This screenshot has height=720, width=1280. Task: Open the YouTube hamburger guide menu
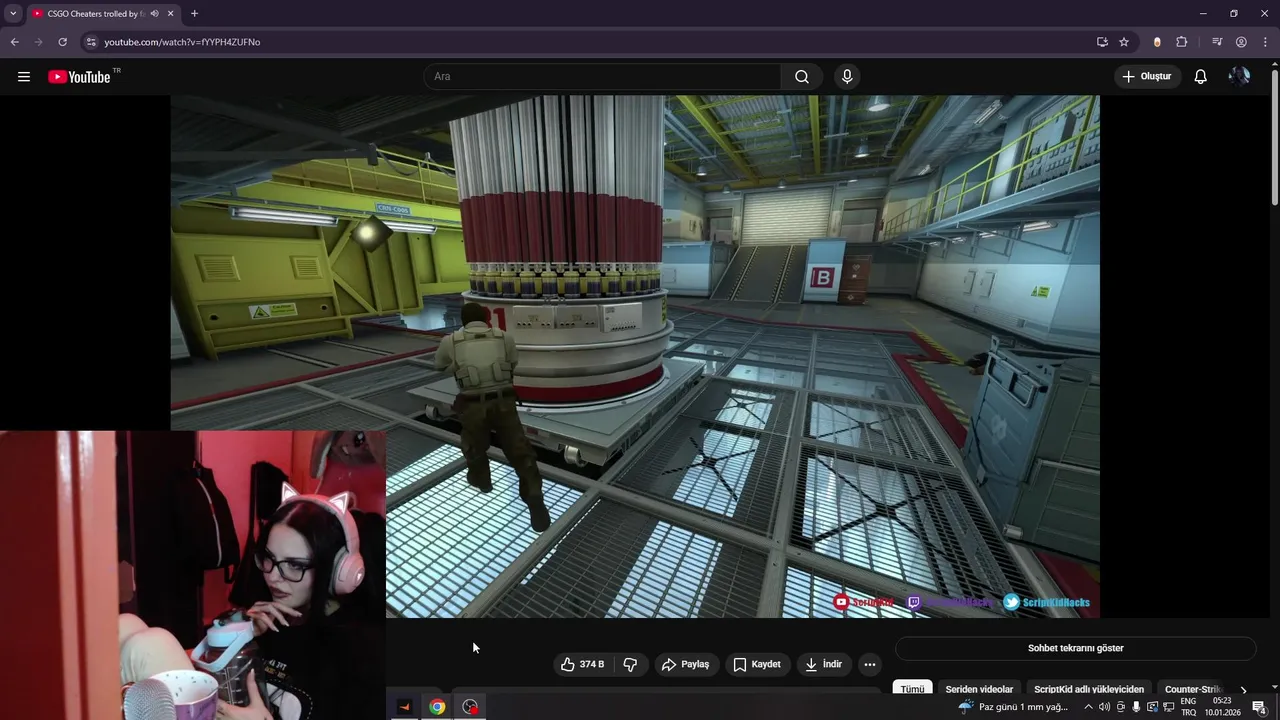point(24,77)
